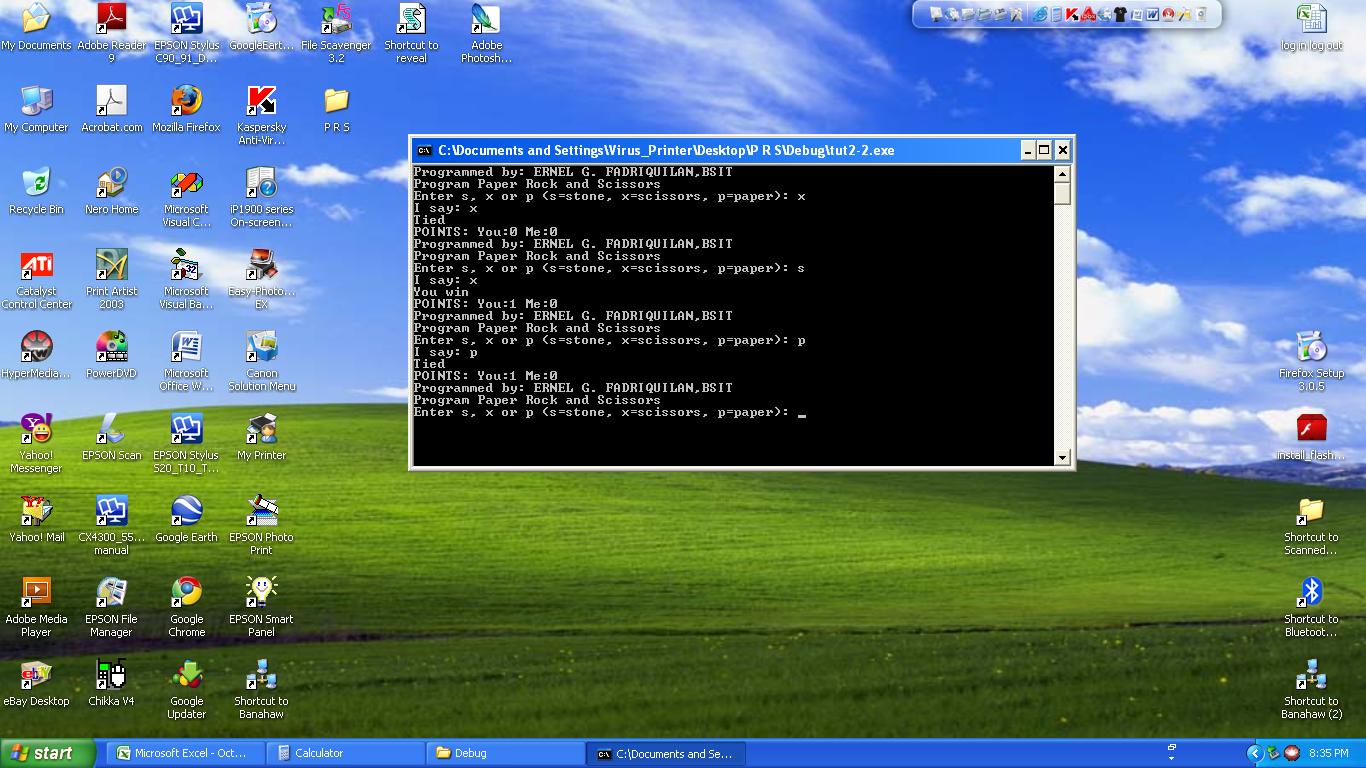Open Microsoft Visual C++ shortcut
The width and height of the screenshot is (1366, 768).
(x=186, y=197)
